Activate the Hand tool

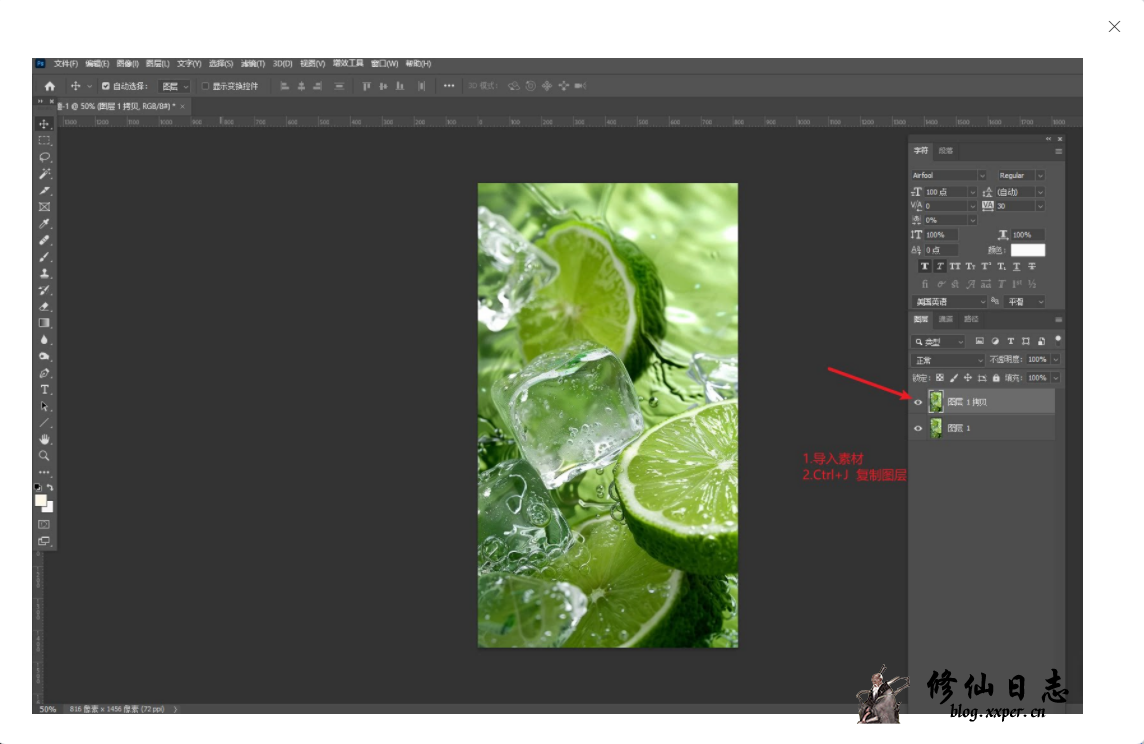[44, 439]
